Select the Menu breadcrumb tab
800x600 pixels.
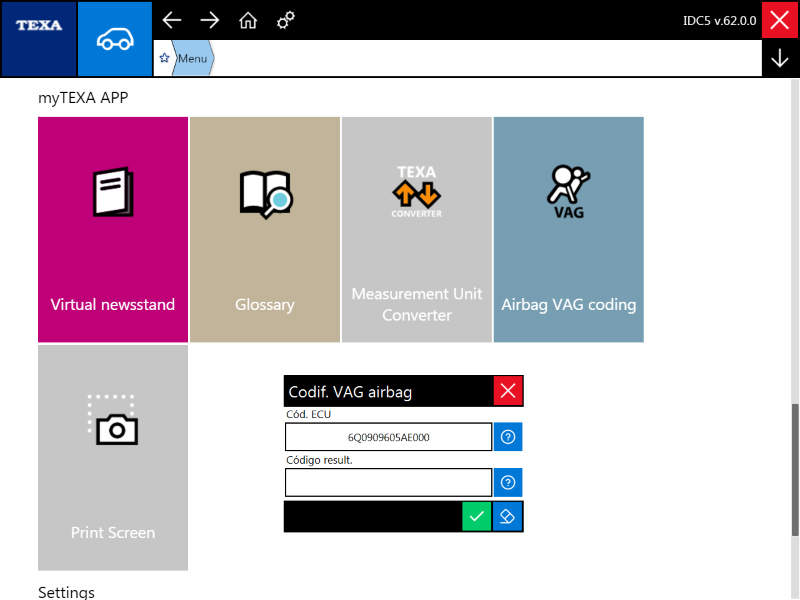tap(193, 59)
